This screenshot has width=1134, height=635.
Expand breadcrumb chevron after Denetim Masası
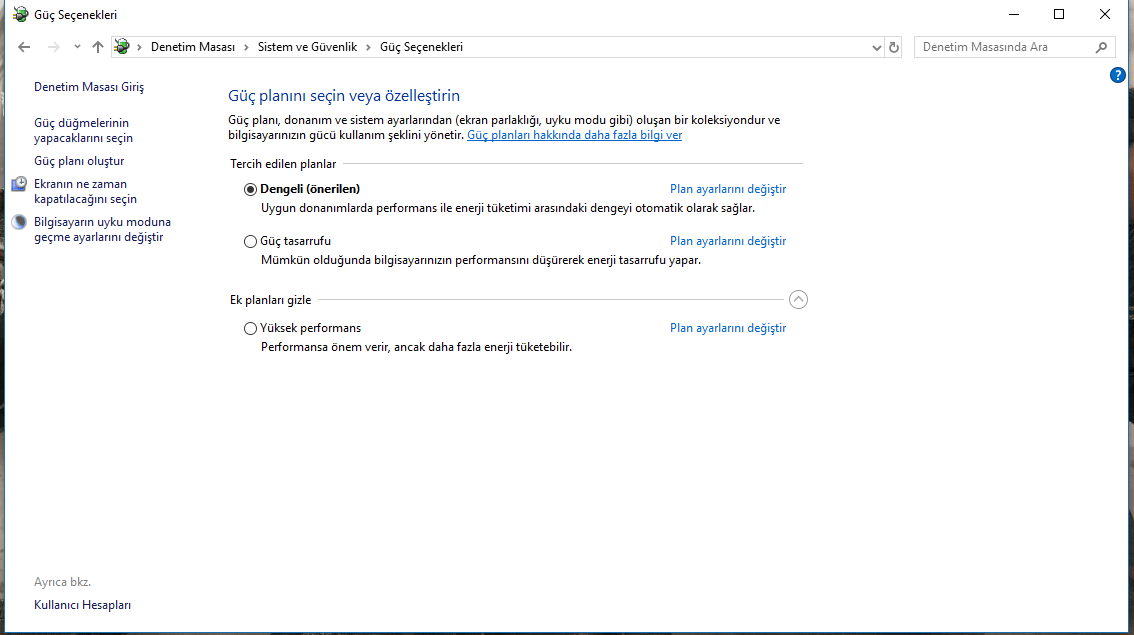click(246, 47)
